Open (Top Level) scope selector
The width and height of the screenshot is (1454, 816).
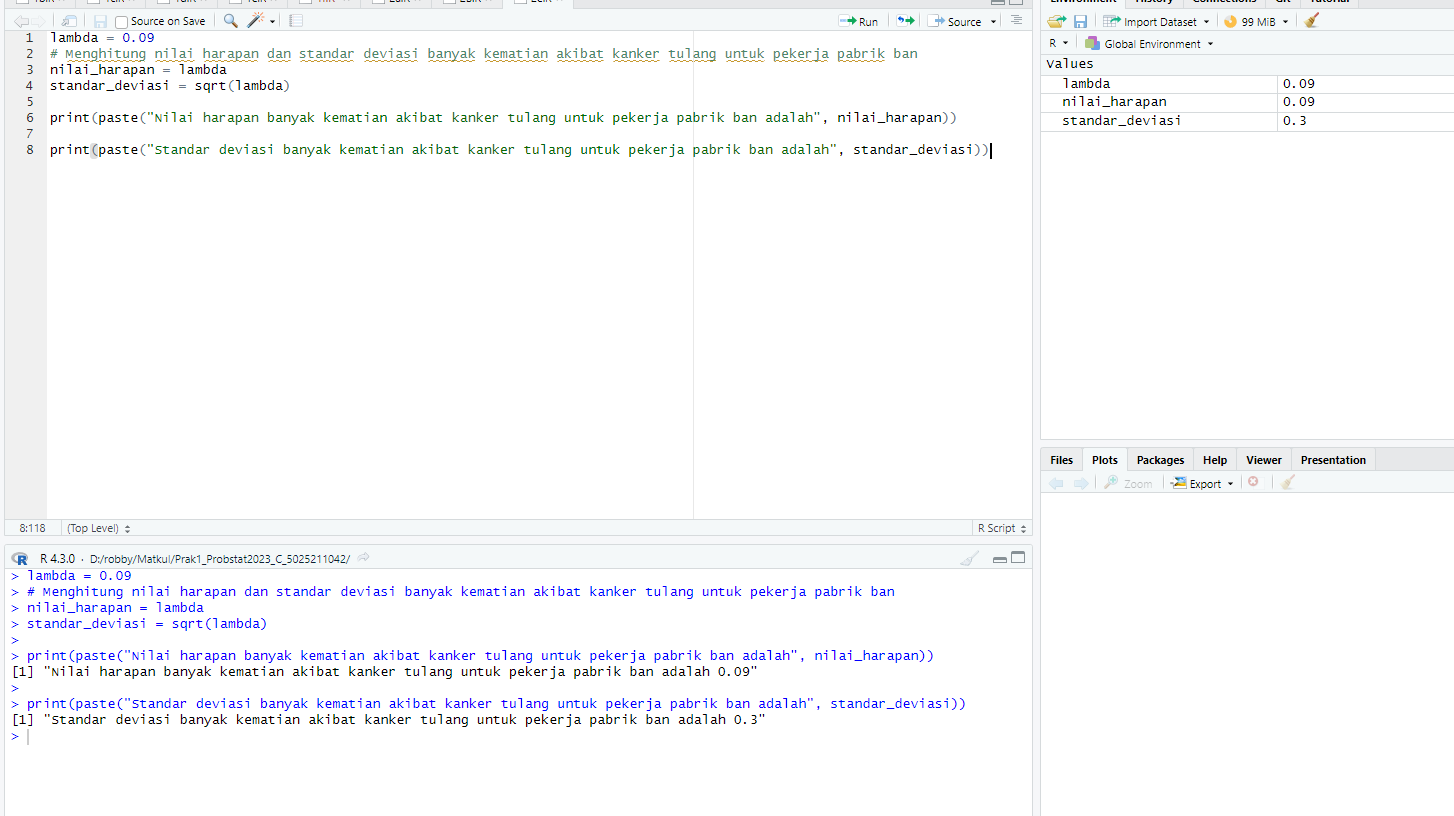point(99,528)
